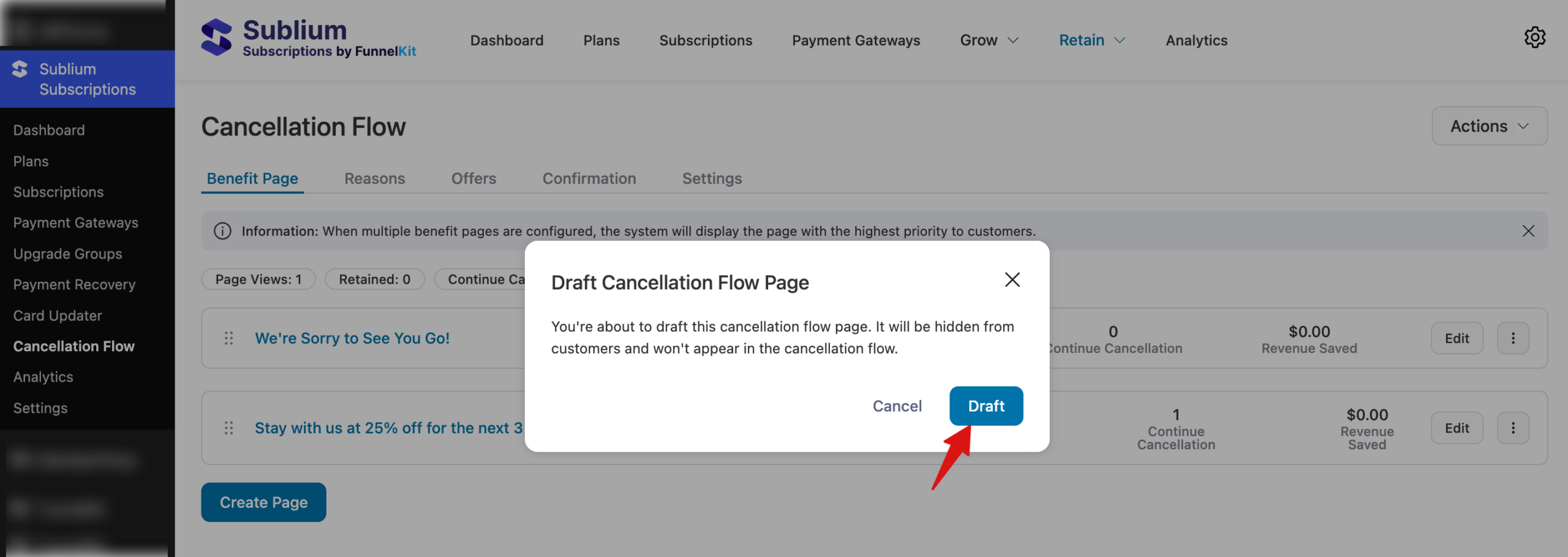Edit the first benefit page
This screenshot has width=1568, height=557.
pos(1457,338)
